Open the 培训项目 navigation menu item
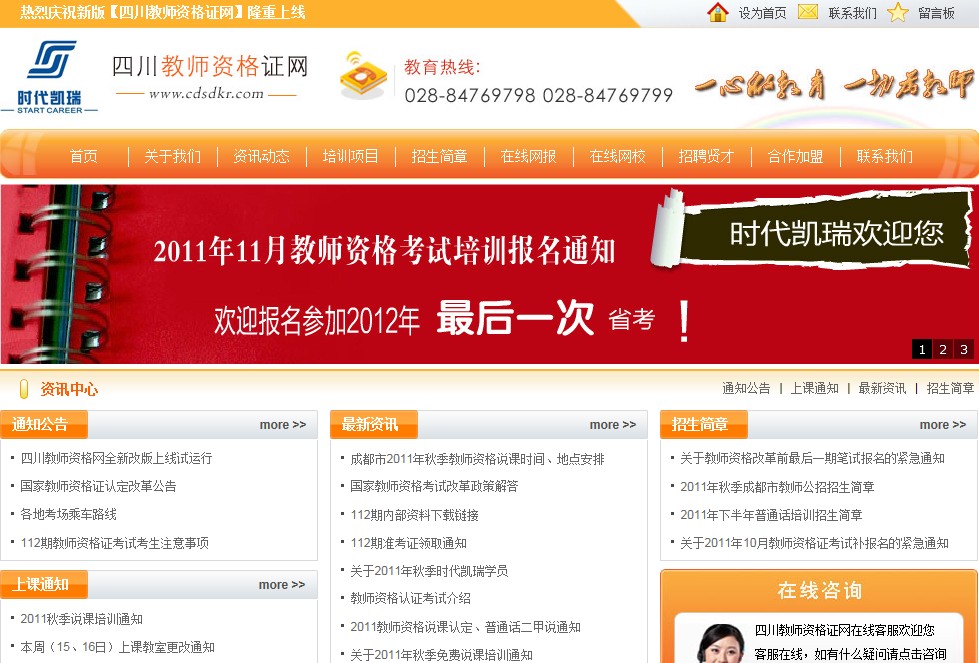The width and height of the screenshot is (979, 663). point(350,156)
